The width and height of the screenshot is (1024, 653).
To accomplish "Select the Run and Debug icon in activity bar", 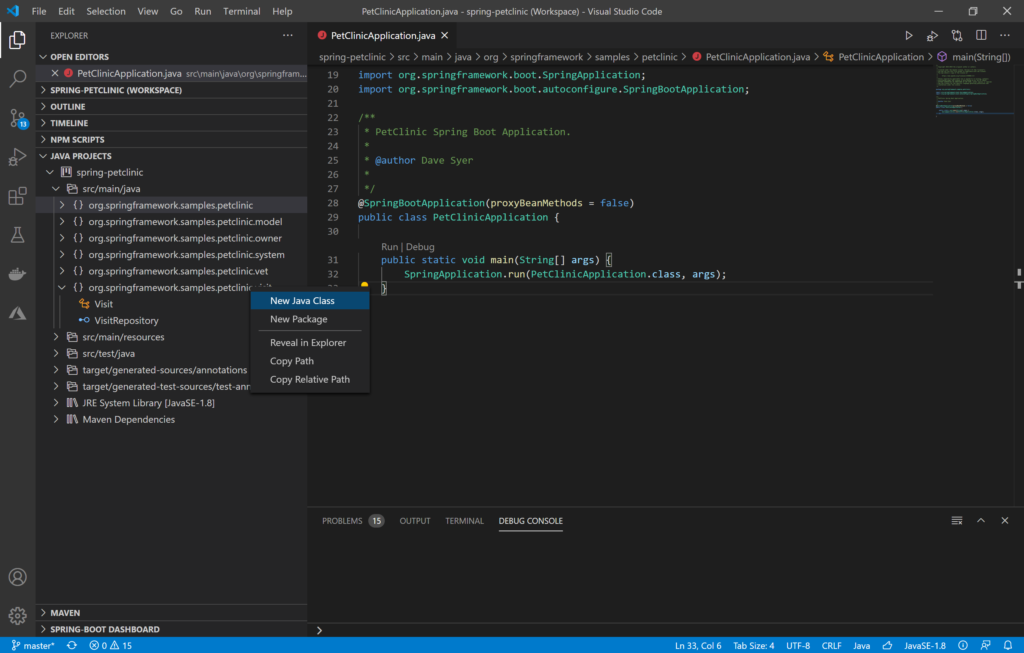I will point(16,156).
